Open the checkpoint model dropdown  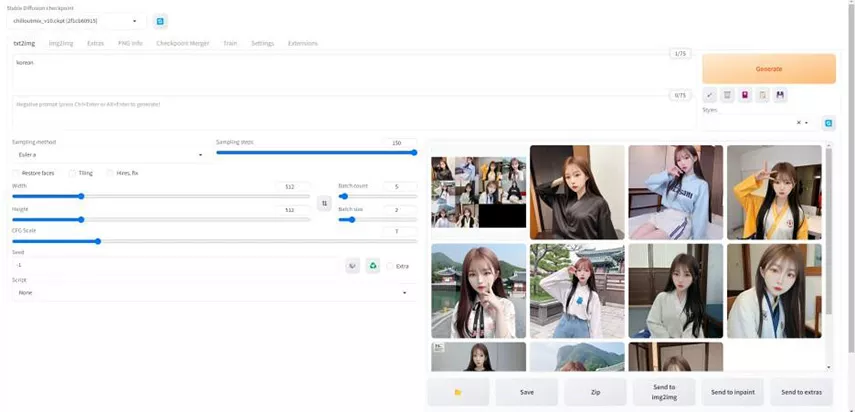[x=76, y=21]
